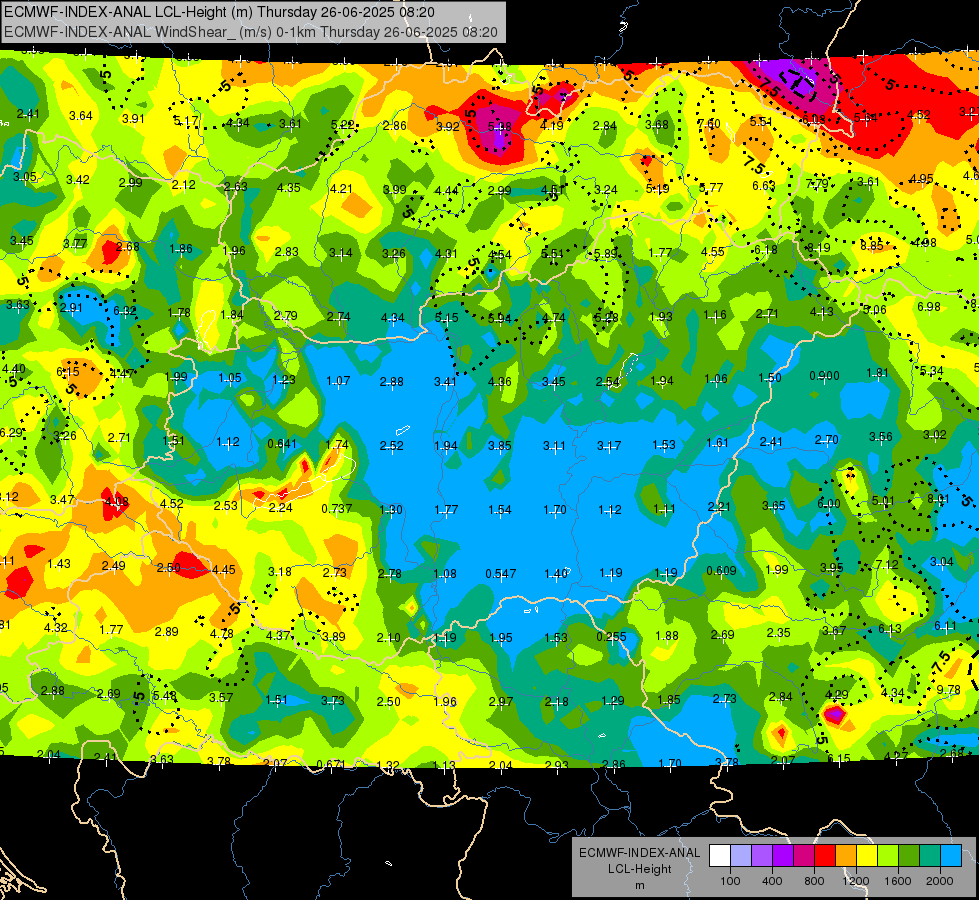
Task: Click the white legend color swatch
Action: (720, 855)
